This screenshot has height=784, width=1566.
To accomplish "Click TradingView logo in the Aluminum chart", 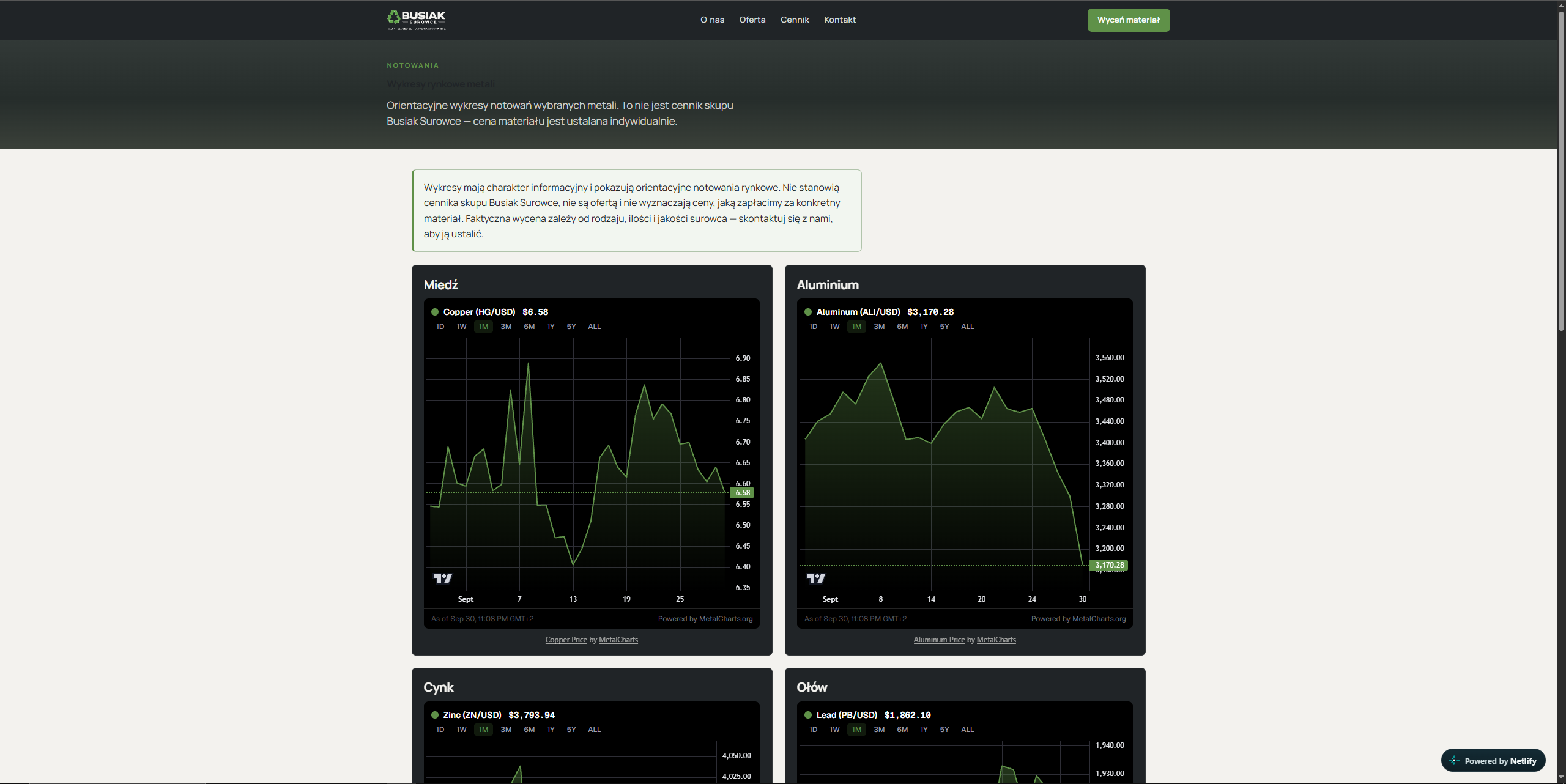I will [x=816, y=579].
